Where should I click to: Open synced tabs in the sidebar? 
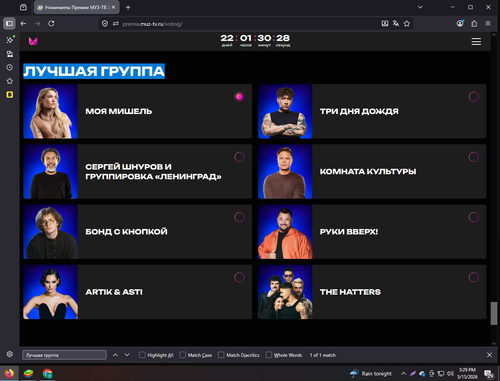tap(10, 54)
